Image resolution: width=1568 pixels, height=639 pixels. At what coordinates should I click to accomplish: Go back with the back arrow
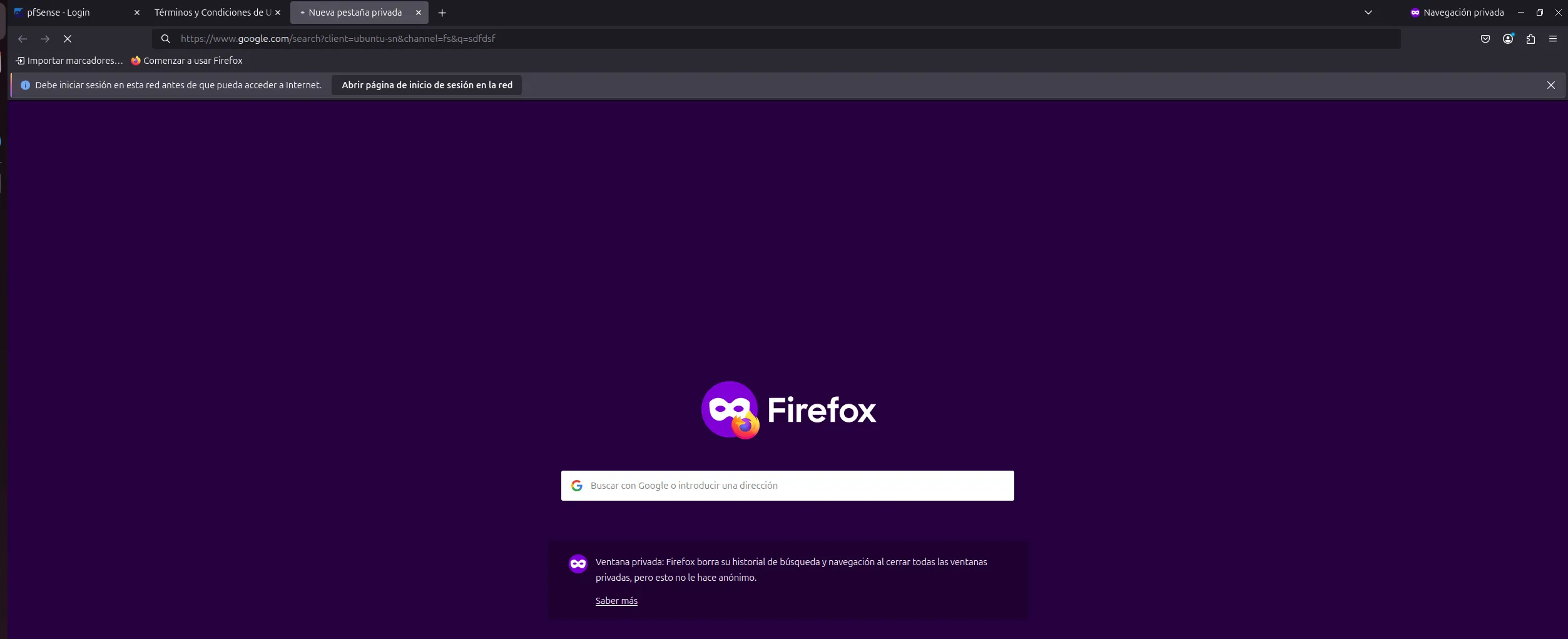[x=23, y=39]
